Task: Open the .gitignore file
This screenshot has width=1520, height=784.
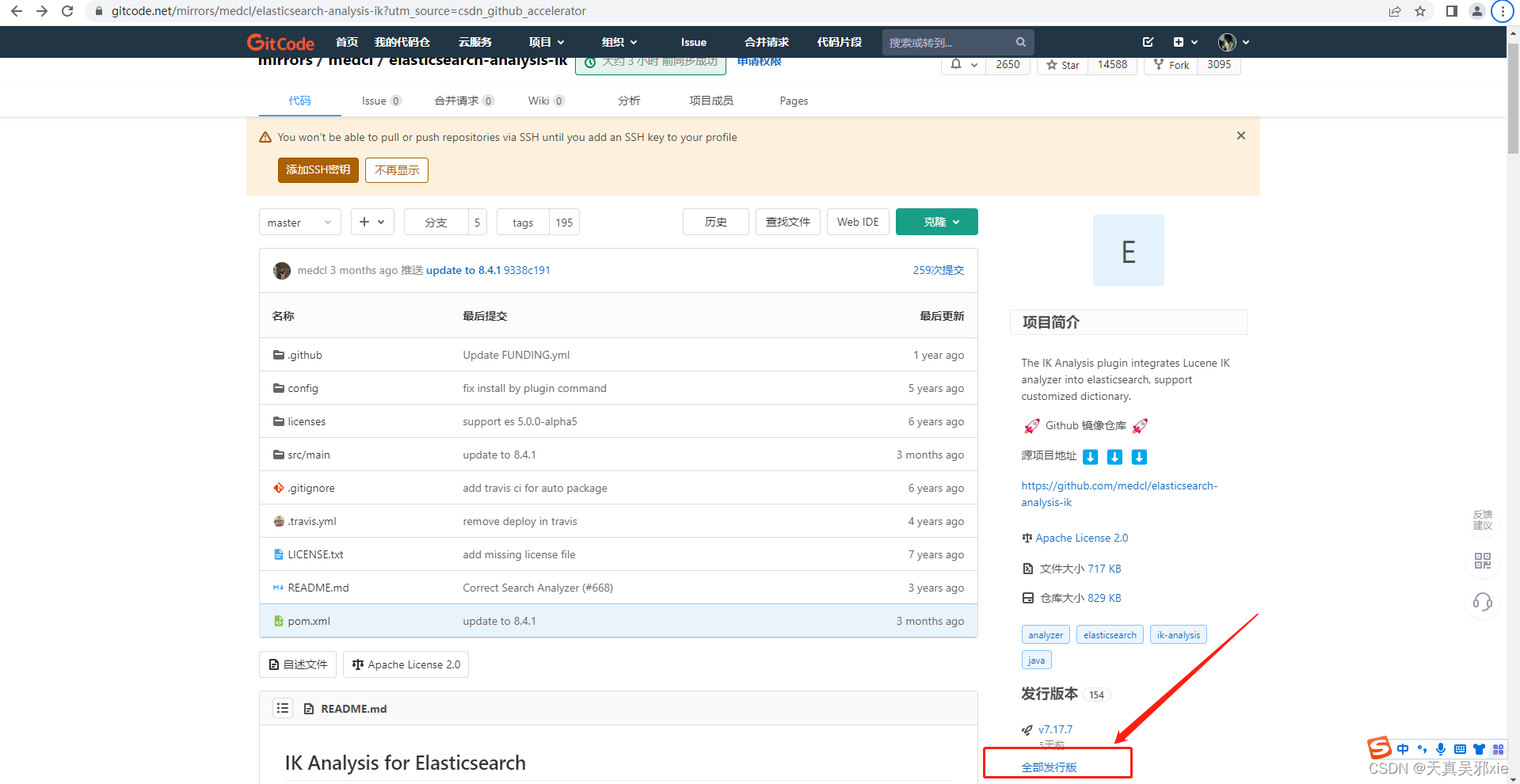Action: [x=311, y=488]
